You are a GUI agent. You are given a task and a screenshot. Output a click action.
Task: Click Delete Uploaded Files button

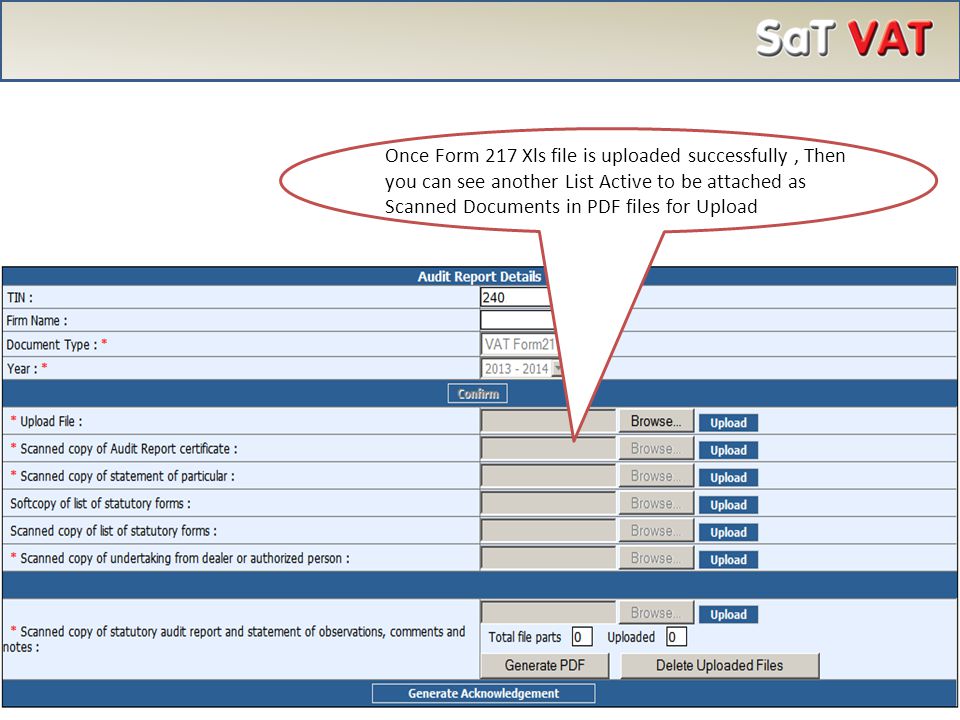pos(720,666)
